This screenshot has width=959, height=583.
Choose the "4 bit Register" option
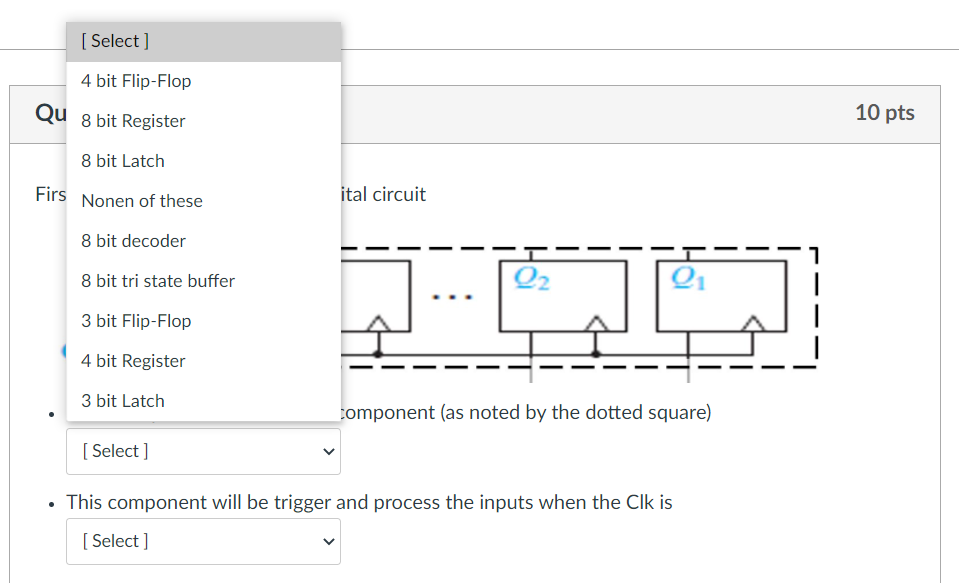tap(131, 361)
